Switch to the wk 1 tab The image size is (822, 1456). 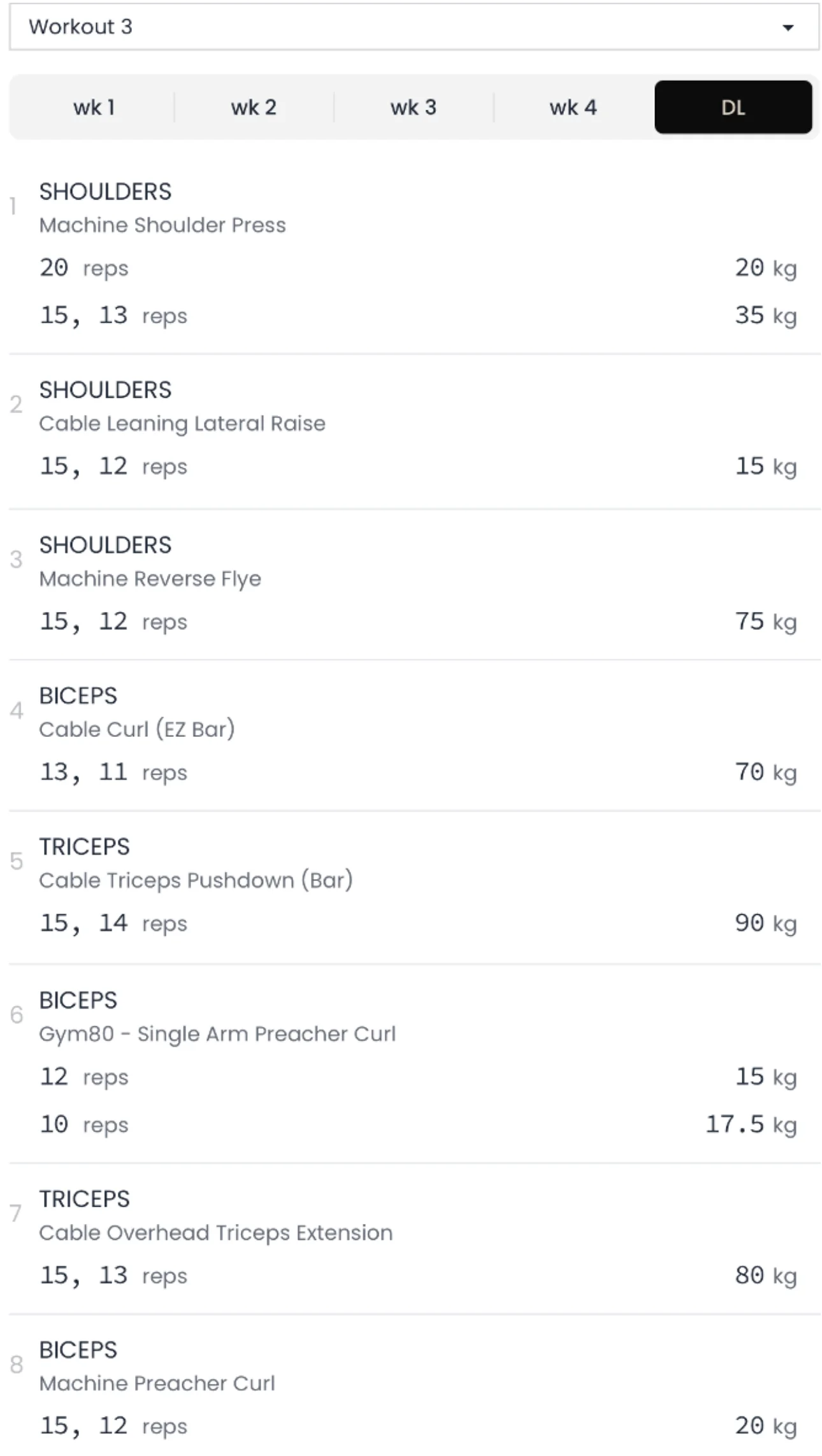[x=94, y=107]
